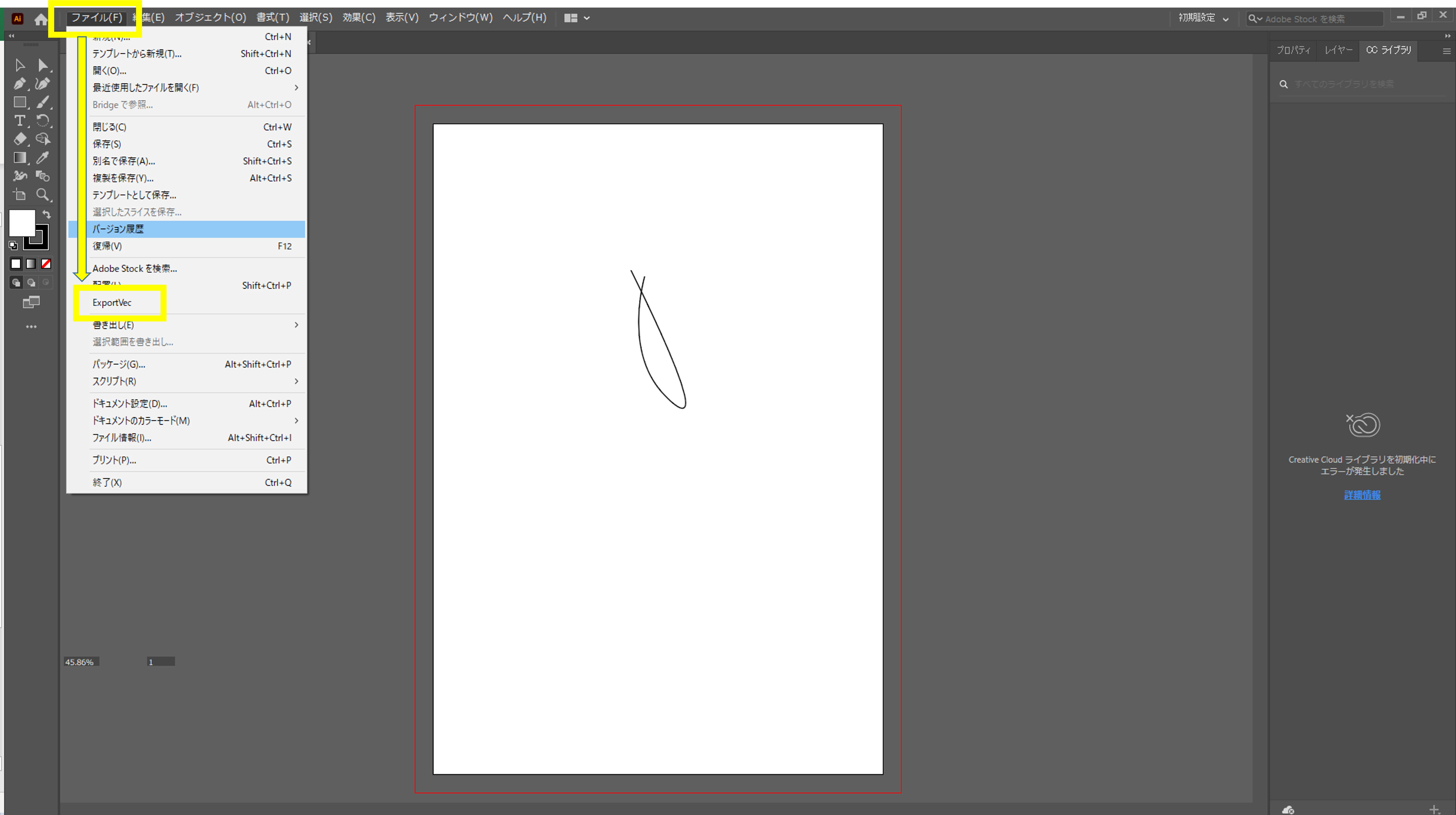Choose the Paintbrush tool

pyautogui.click(x=42, y=102)
